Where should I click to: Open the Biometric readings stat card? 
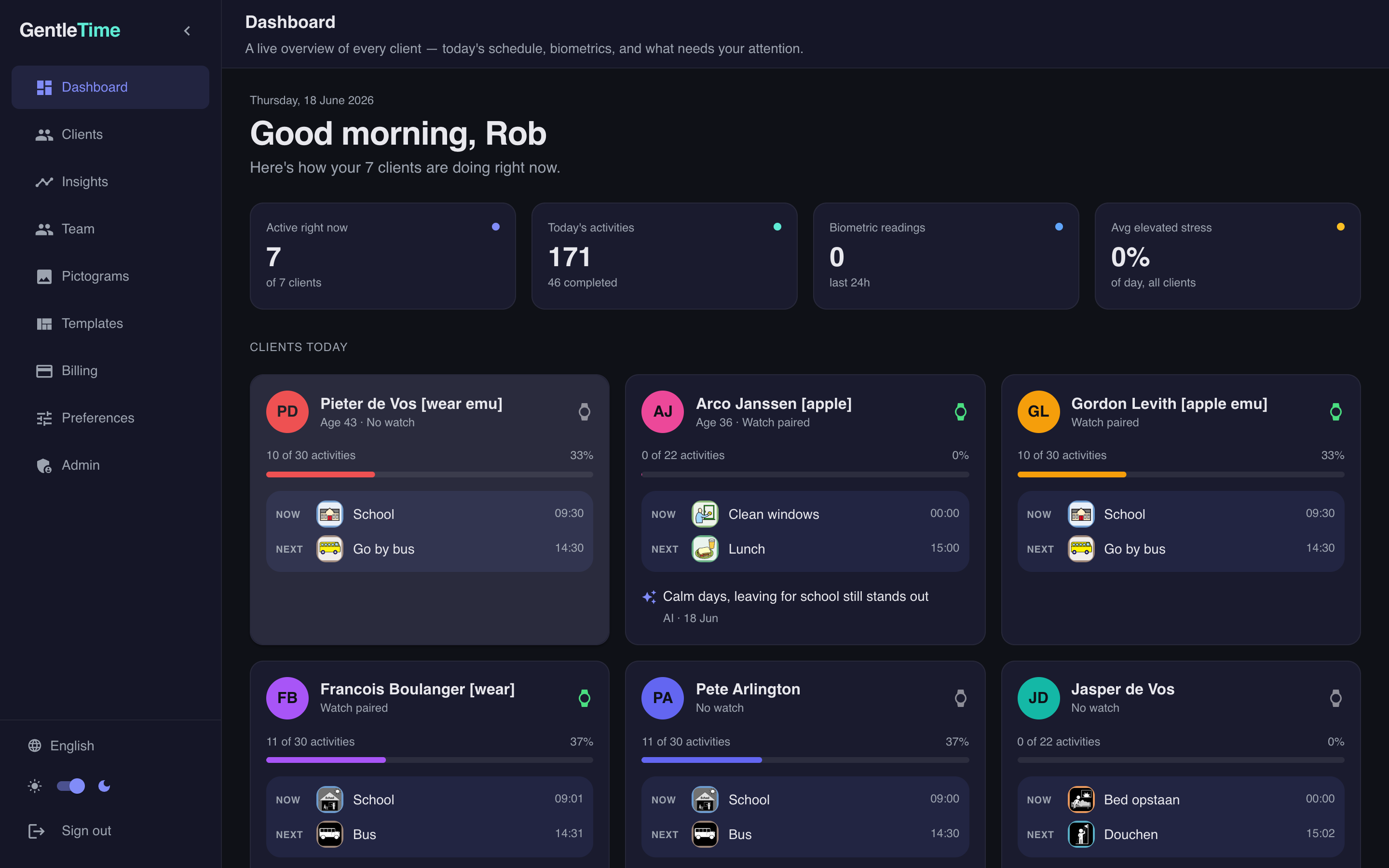coord(946,256)
